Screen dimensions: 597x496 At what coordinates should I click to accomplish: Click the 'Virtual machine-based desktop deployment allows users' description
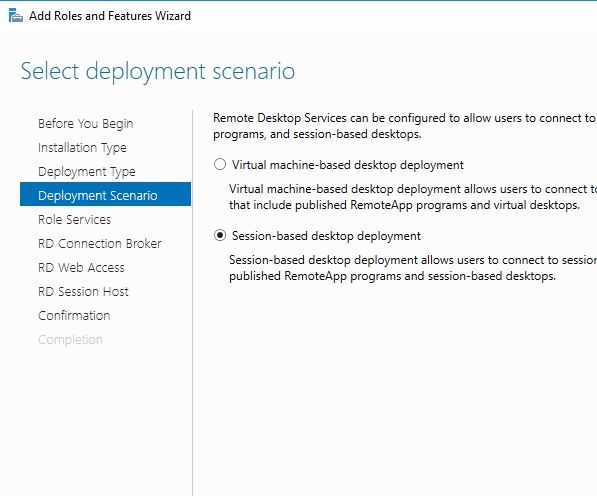point(413,197)
